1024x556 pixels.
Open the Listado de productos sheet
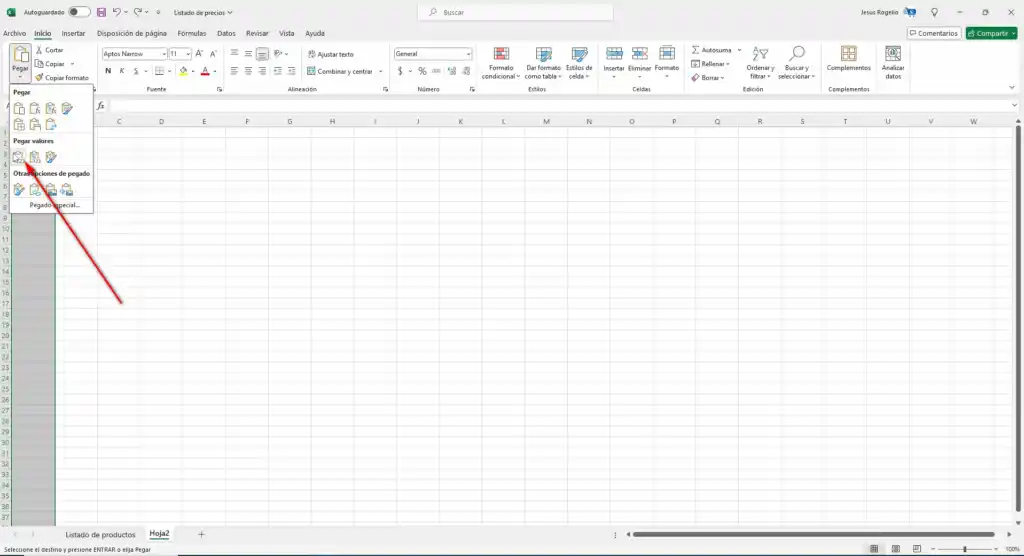(x=100, y=534)
